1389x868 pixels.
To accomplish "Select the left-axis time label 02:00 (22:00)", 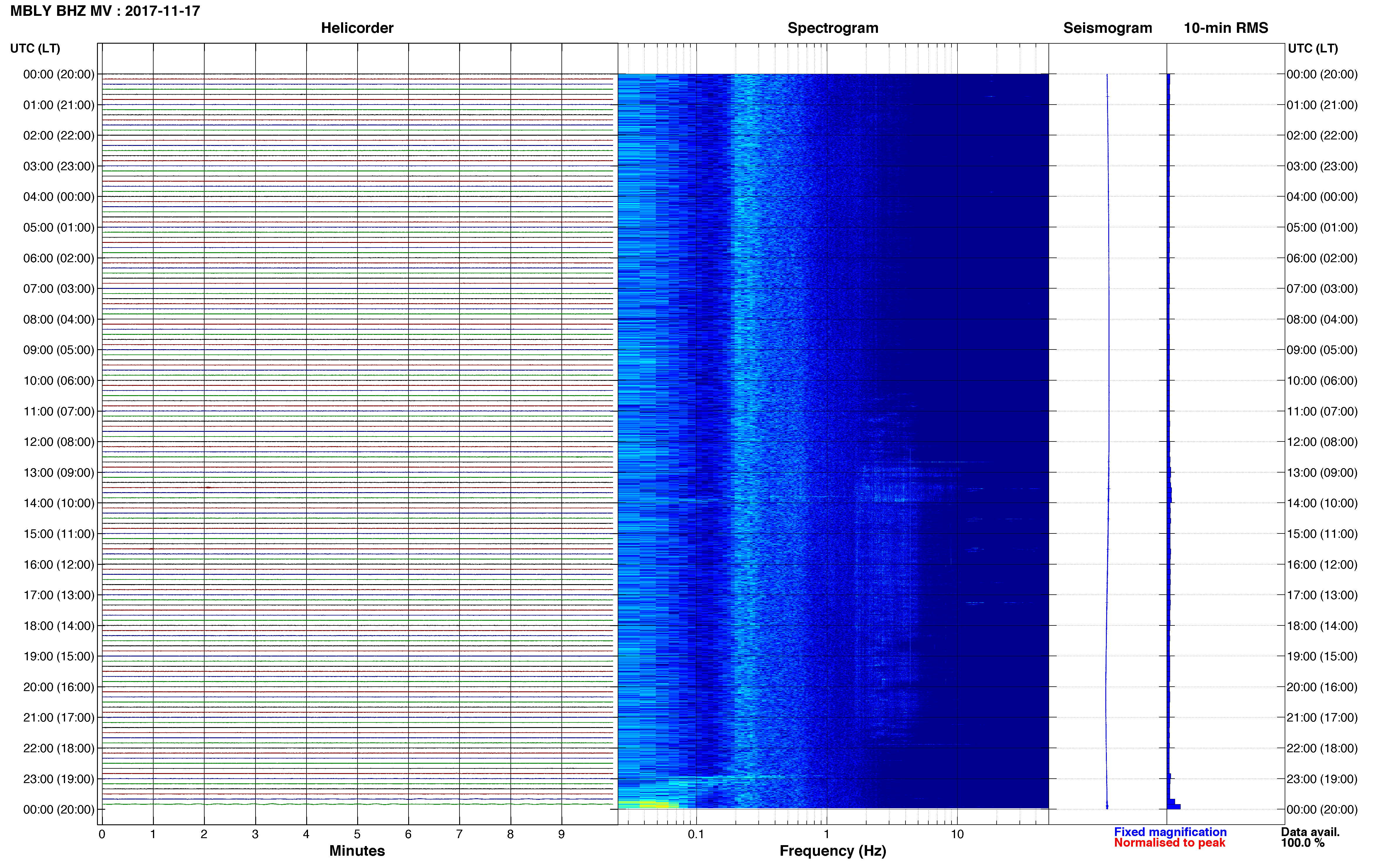I will coord(59,135).
